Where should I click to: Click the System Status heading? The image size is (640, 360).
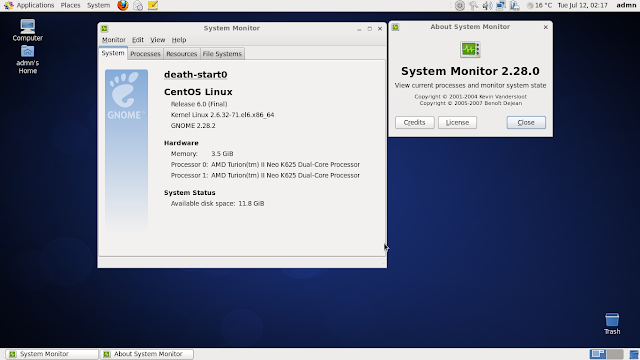coord(189,193)
